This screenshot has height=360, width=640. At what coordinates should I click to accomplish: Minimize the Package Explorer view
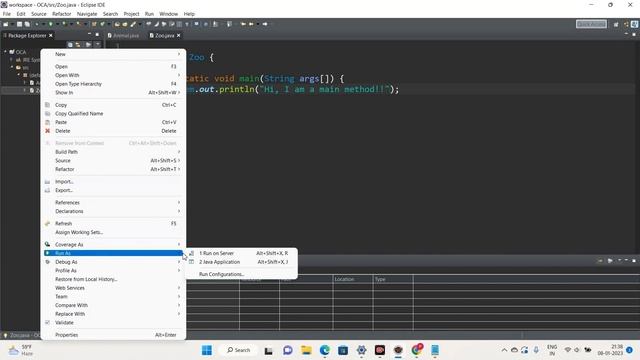pos(89,35)
